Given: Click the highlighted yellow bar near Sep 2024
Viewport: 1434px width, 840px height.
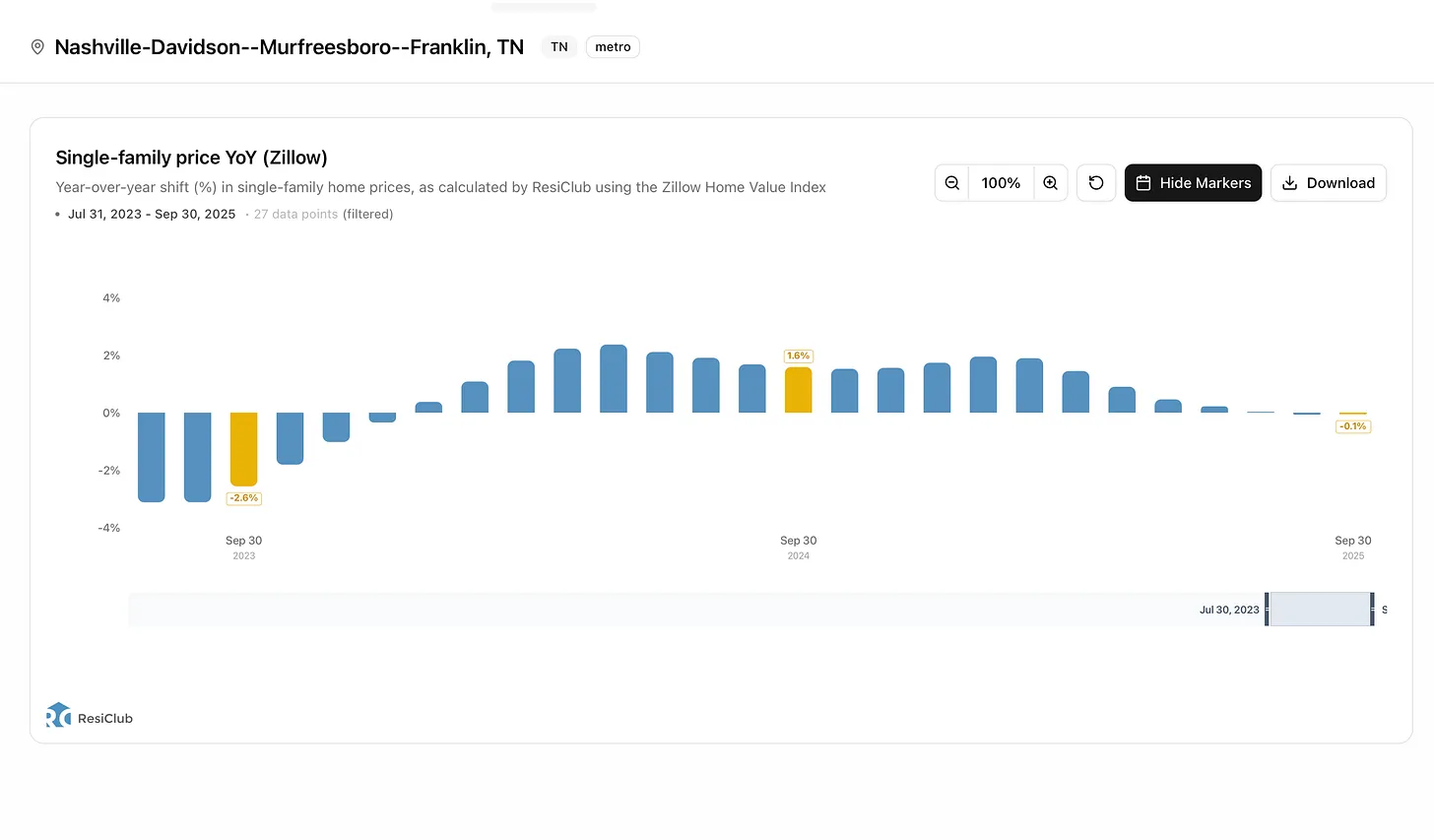Looking at the screenshot, I should [x=798, y=388].
